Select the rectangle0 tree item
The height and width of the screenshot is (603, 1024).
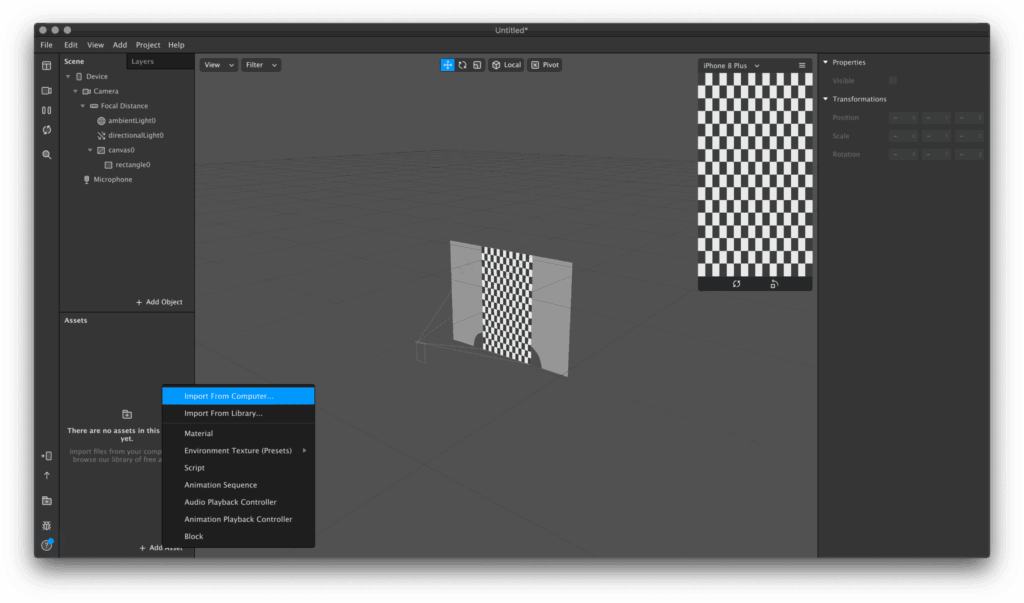[x=127, y=165]
